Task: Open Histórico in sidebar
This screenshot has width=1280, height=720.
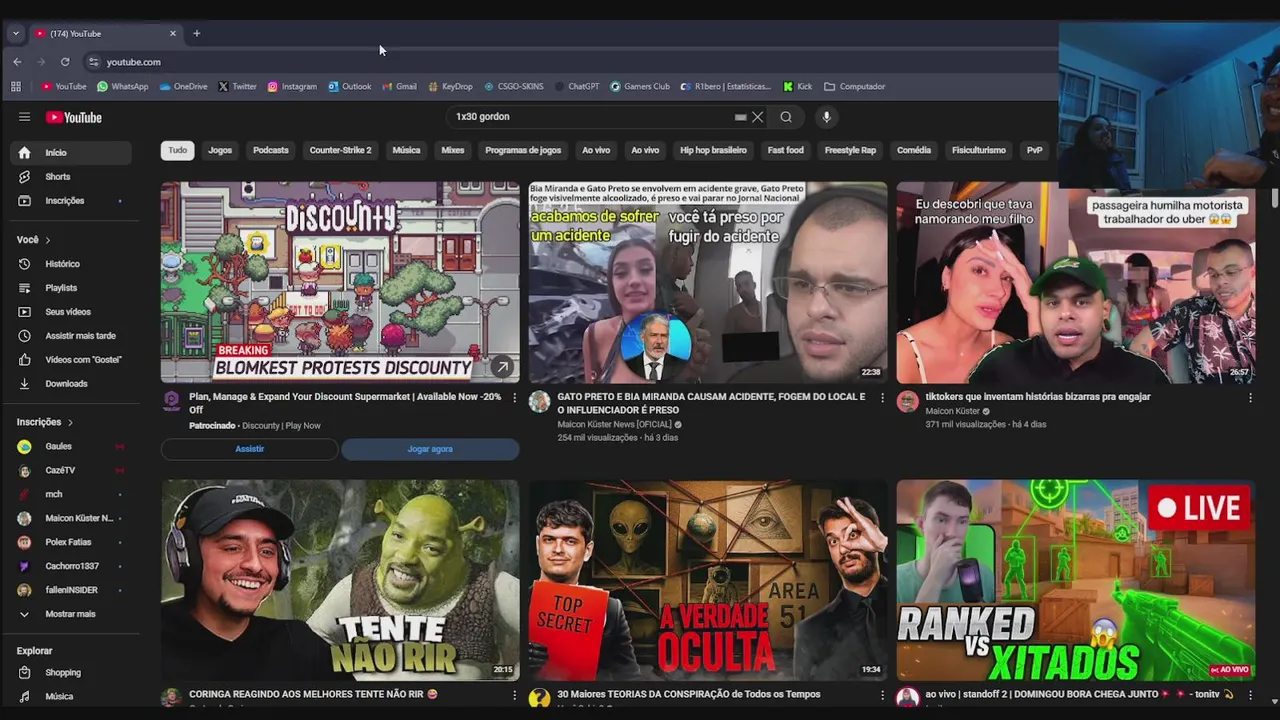Action: (70, 264)
